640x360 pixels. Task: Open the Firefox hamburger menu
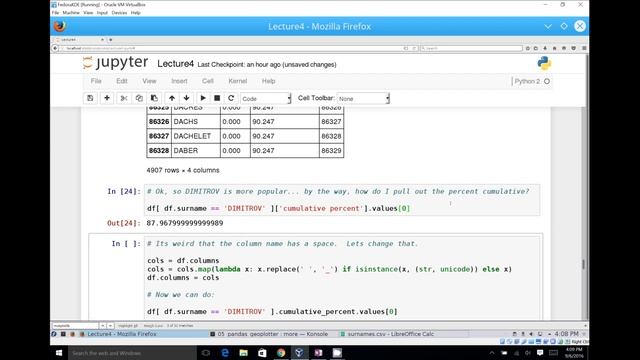[584, 48]
